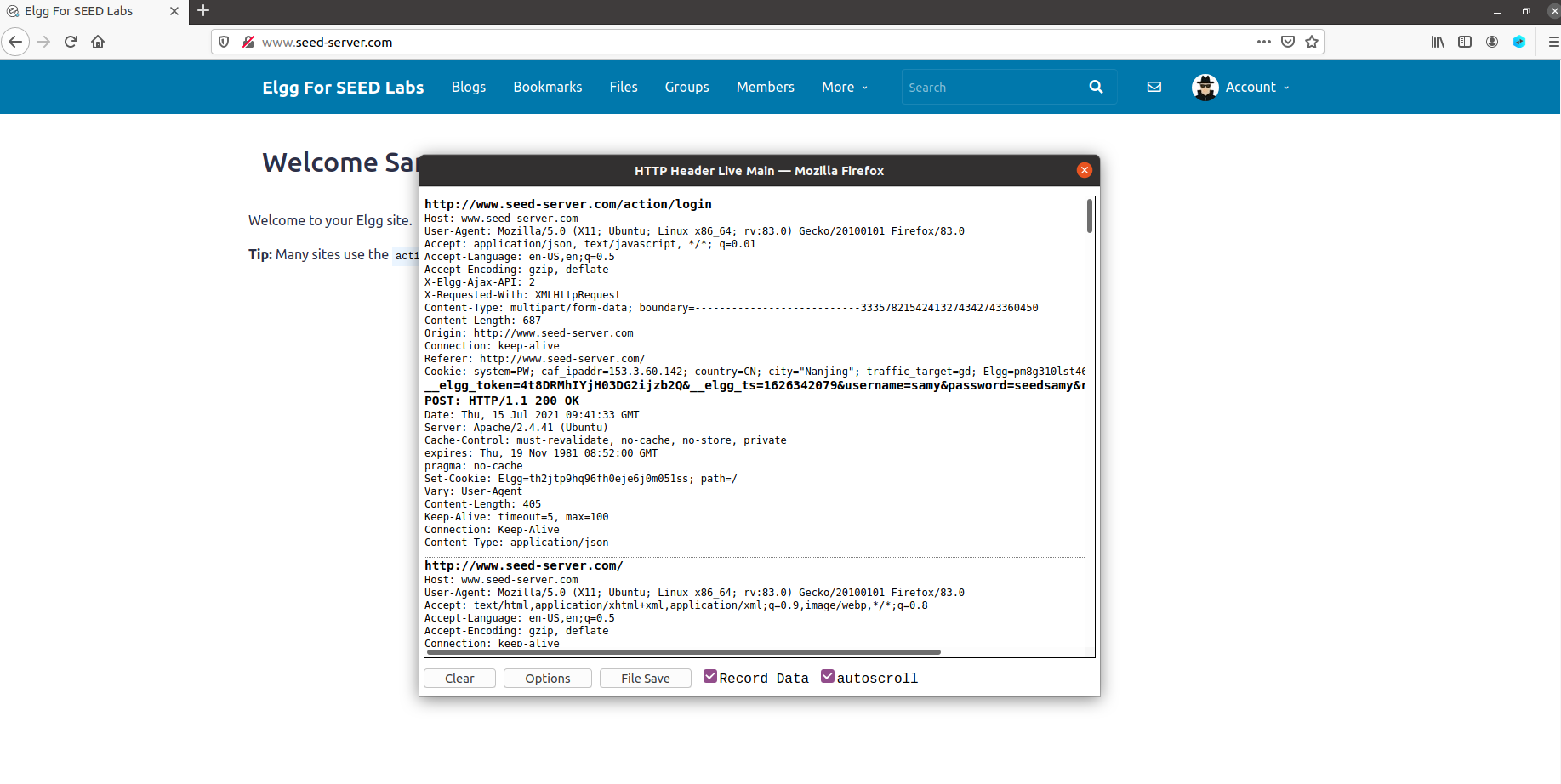
Task: Close the Elgg For SEED Labs tab
Action: click(174, 11)
